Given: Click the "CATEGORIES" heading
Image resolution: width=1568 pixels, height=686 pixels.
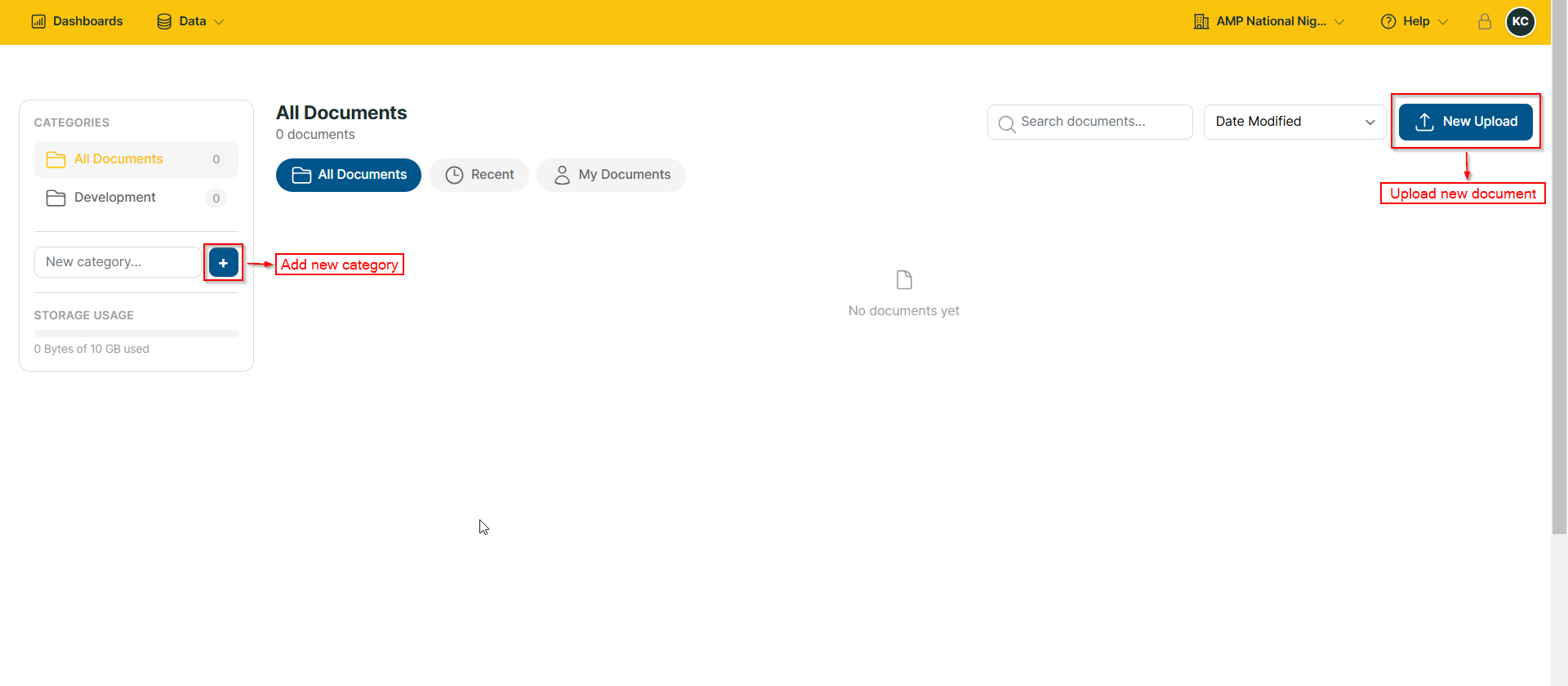Looking at the screenshot, I should [72, 122].
